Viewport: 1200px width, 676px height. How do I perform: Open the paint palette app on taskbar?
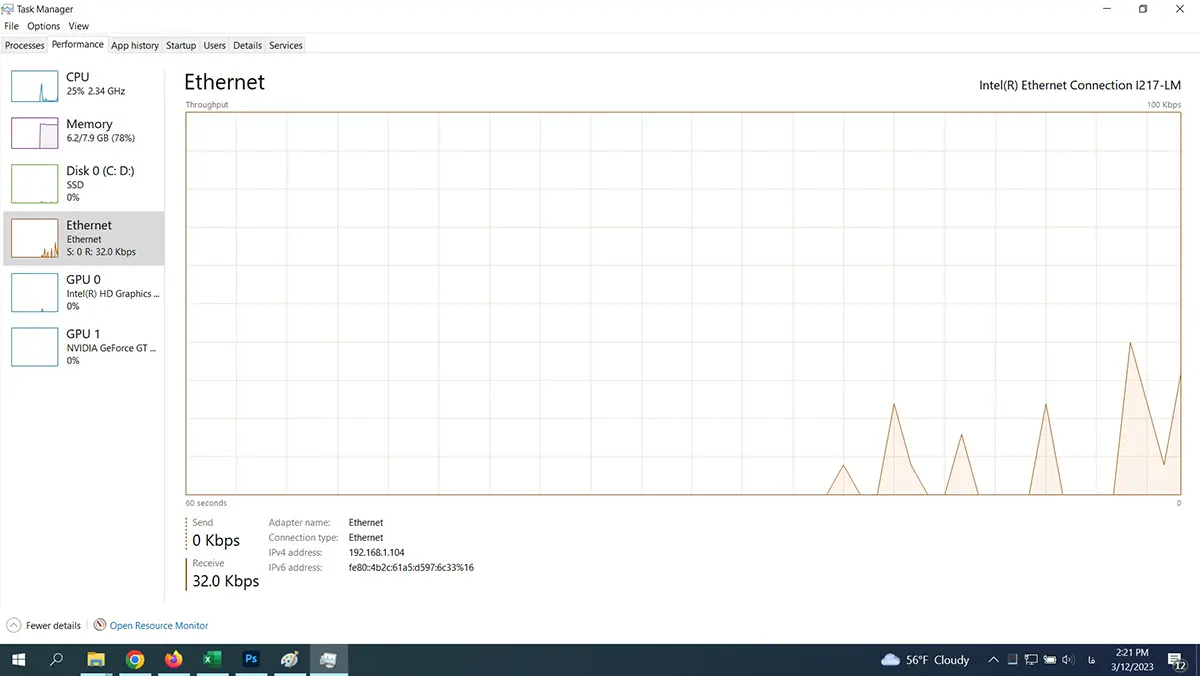pyautogui.click(x=289, y=660)
